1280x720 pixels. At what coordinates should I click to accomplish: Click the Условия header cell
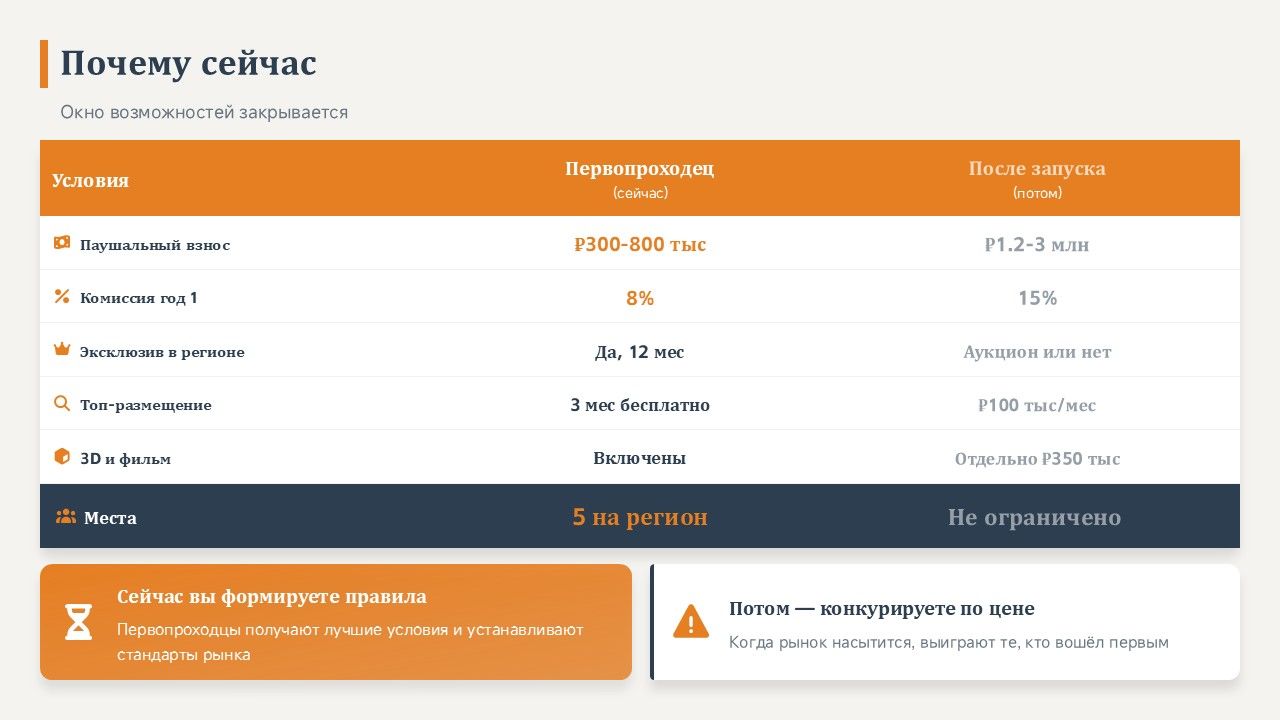tap(91, 181)
